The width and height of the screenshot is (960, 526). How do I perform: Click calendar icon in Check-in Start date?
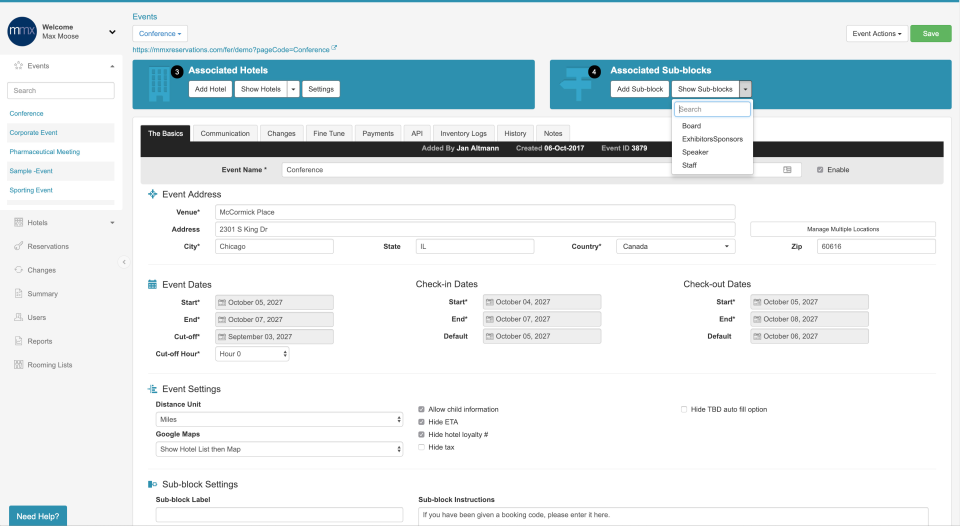tap(490, 302)
